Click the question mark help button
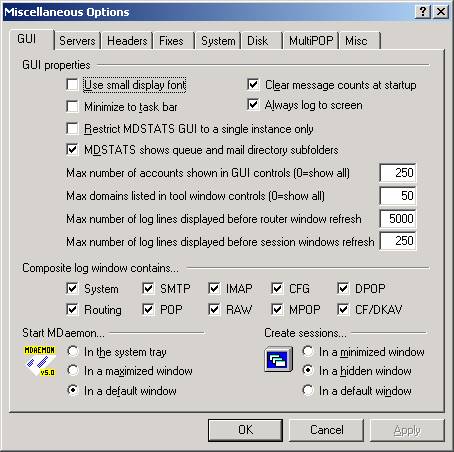 click(423, 12)
